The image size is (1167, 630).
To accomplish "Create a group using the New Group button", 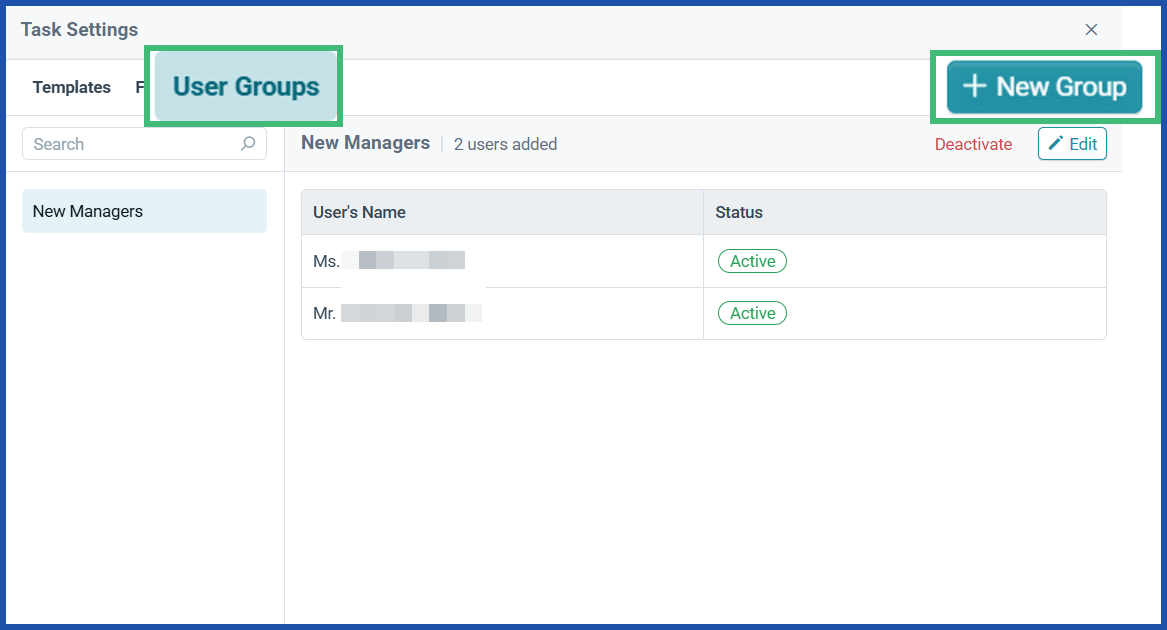I will pos(1044,88).
